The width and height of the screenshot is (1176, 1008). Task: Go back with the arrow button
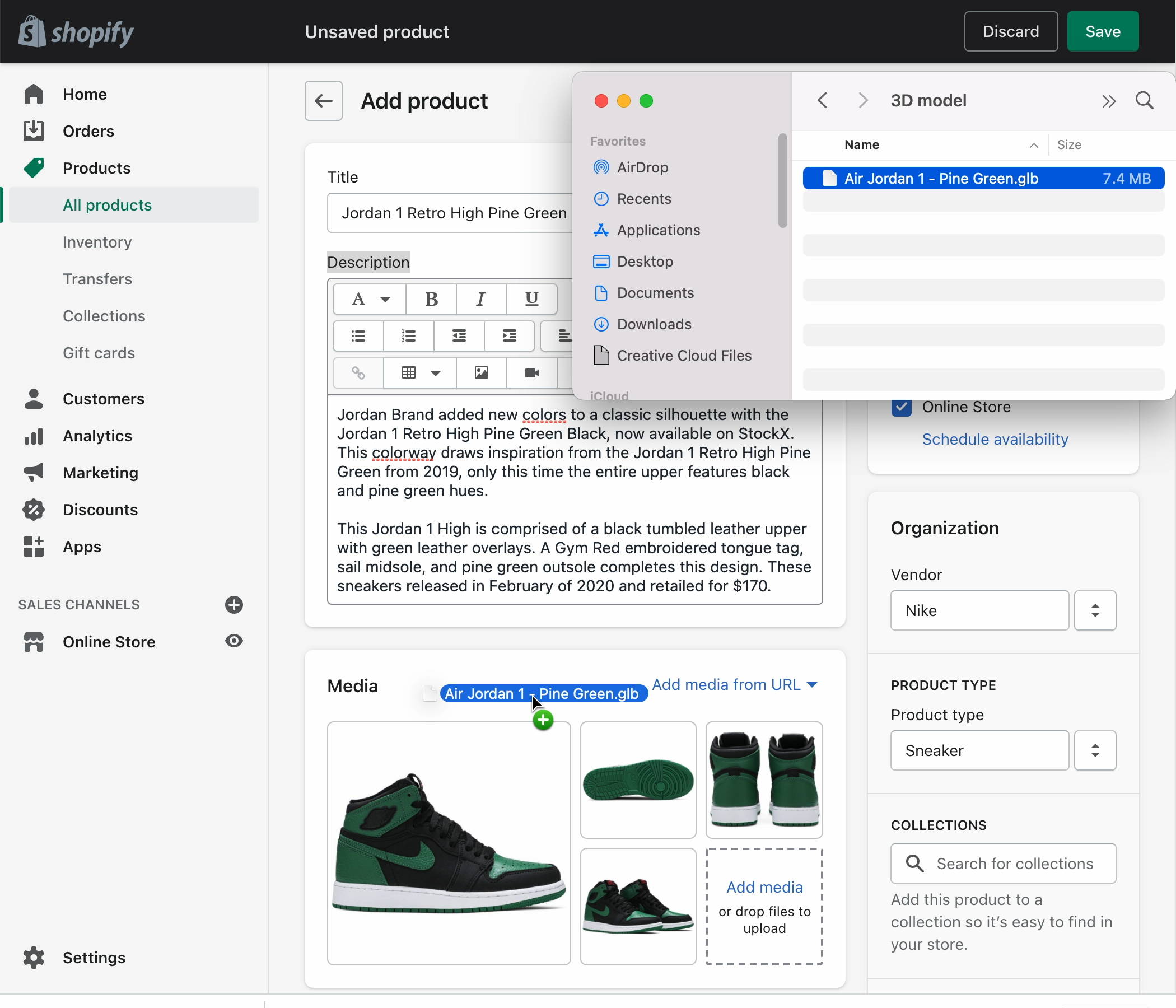324,101
